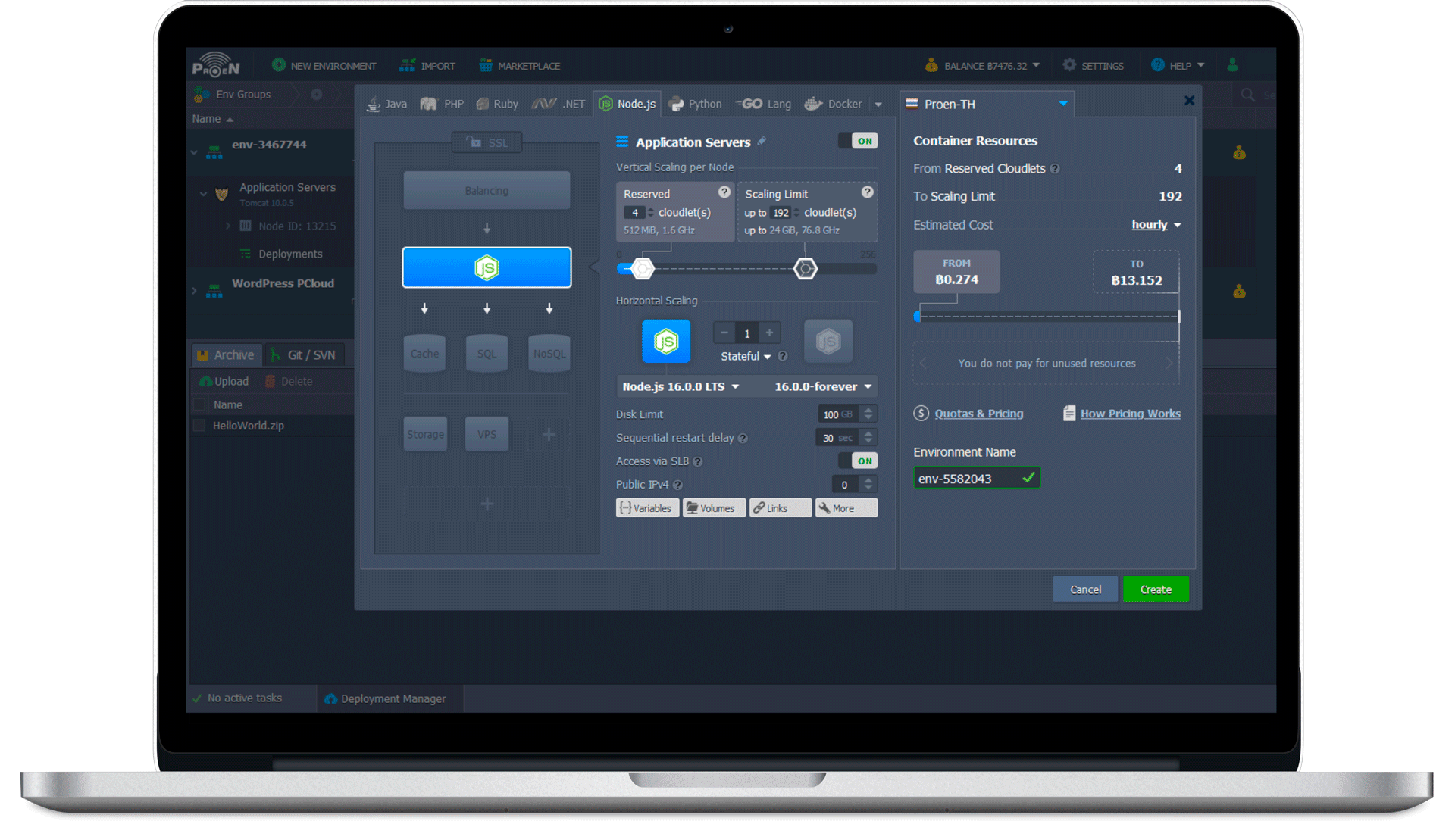Viewport: 1455px width, 840px height.
Task: Click the reserved cloudlets slider handle
Action: click(643, 268)
